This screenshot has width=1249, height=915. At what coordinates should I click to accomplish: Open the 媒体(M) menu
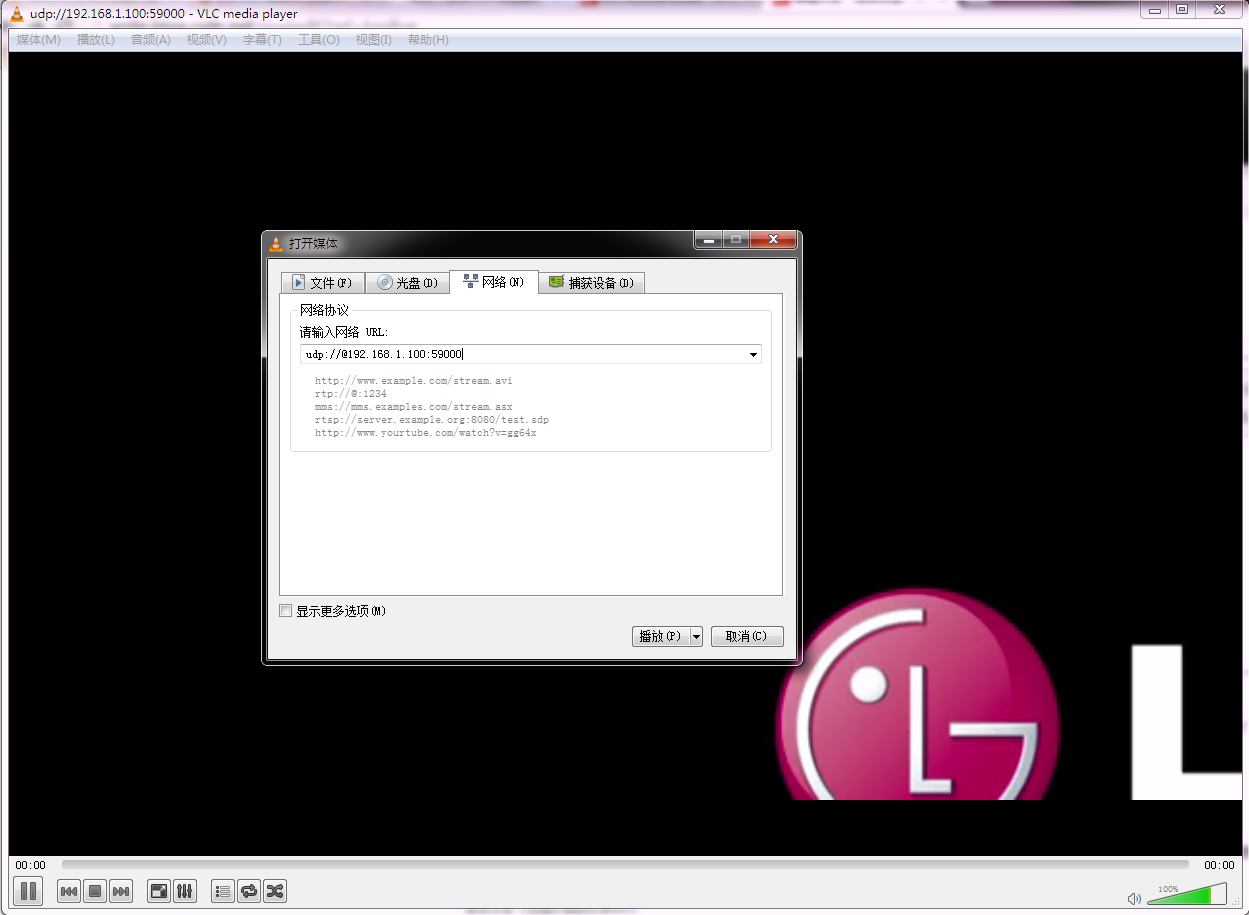click(x=39, y=40)
